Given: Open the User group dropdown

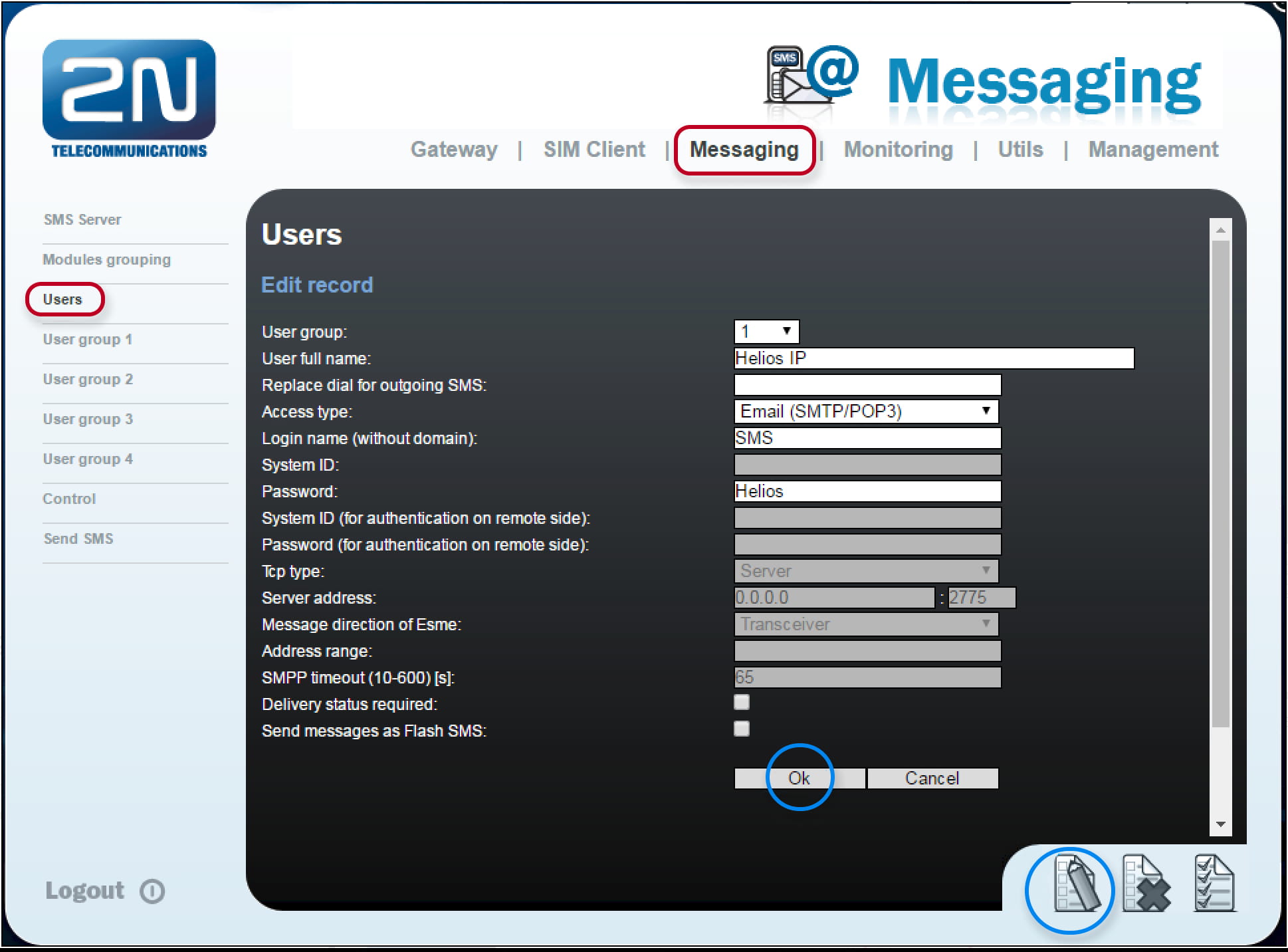Looking at the screenshot, I should (766, 331).
